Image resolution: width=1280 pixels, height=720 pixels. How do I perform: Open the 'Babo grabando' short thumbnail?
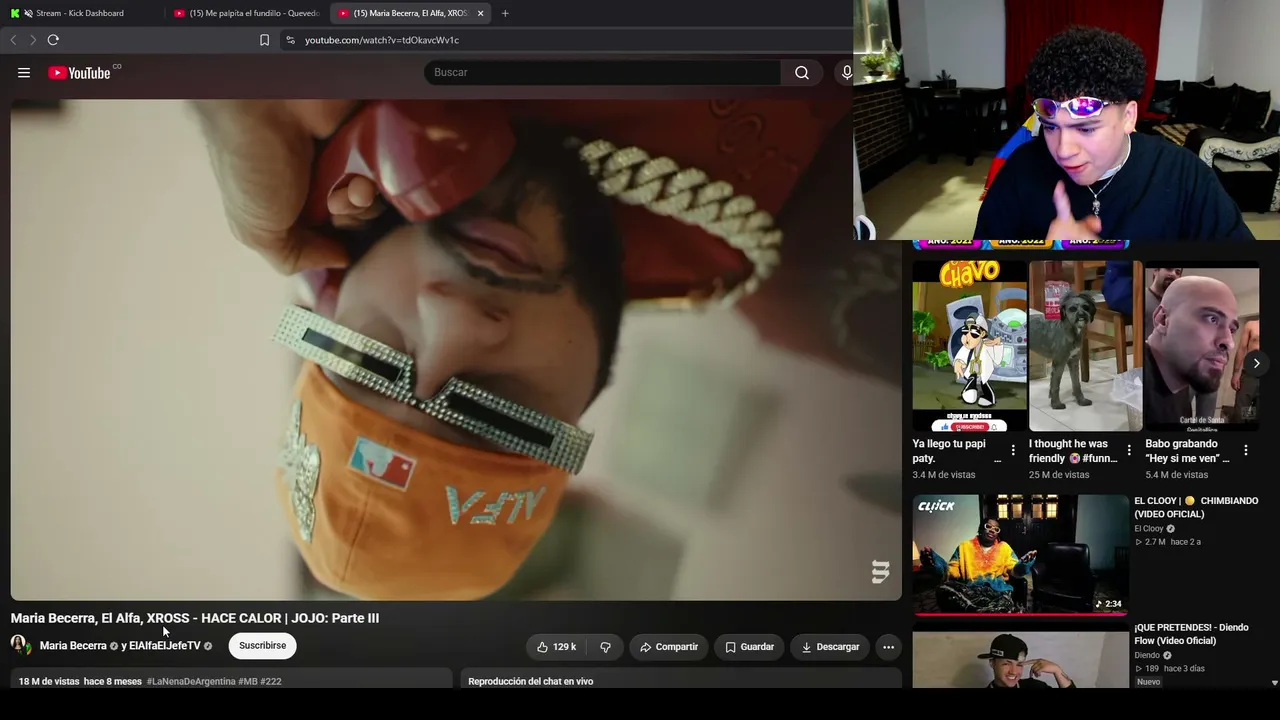1202,346
